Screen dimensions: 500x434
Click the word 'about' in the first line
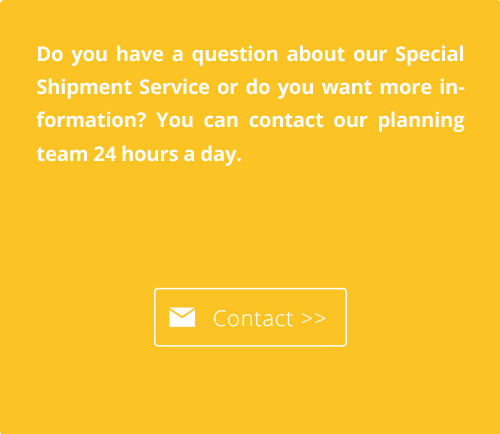tap(316, 54)
